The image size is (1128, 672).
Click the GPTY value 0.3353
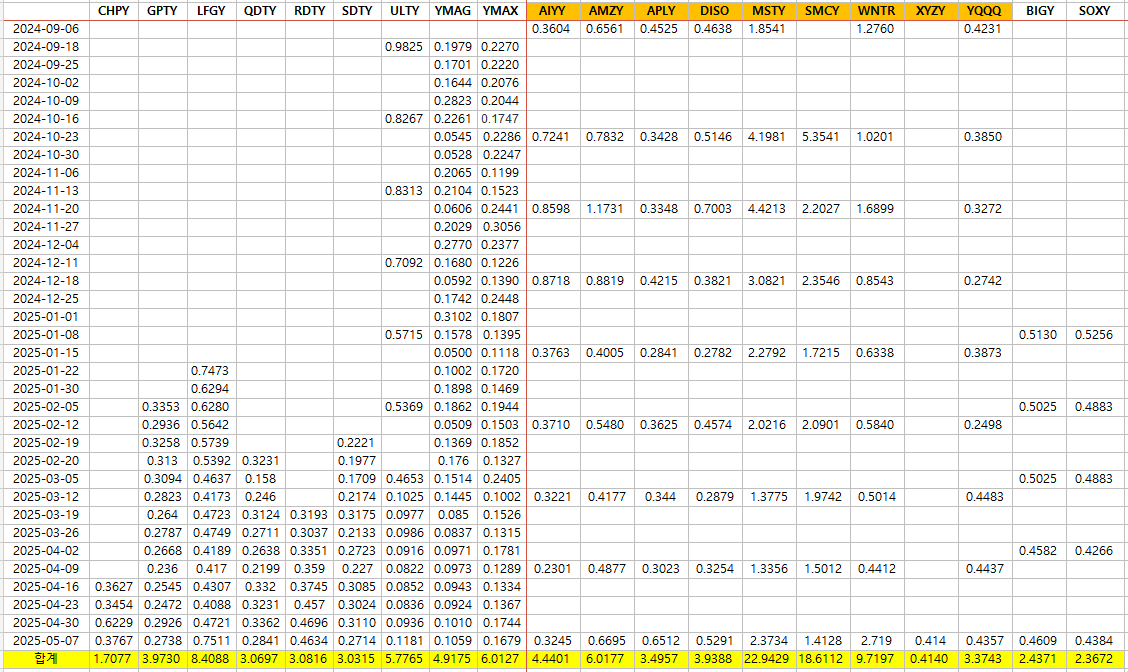click(x=163, y=407)
